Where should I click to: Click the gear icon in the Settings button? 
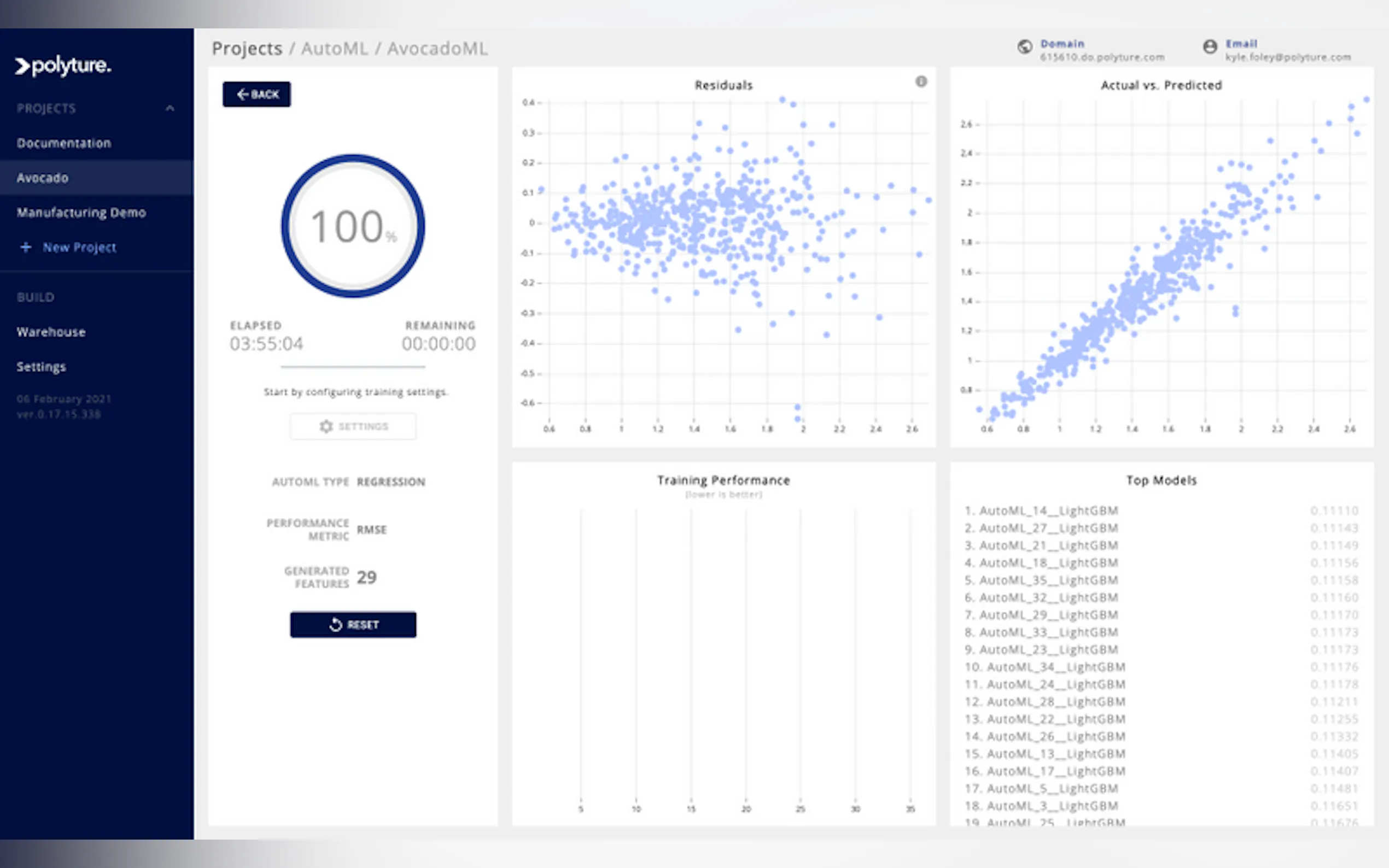326,426
